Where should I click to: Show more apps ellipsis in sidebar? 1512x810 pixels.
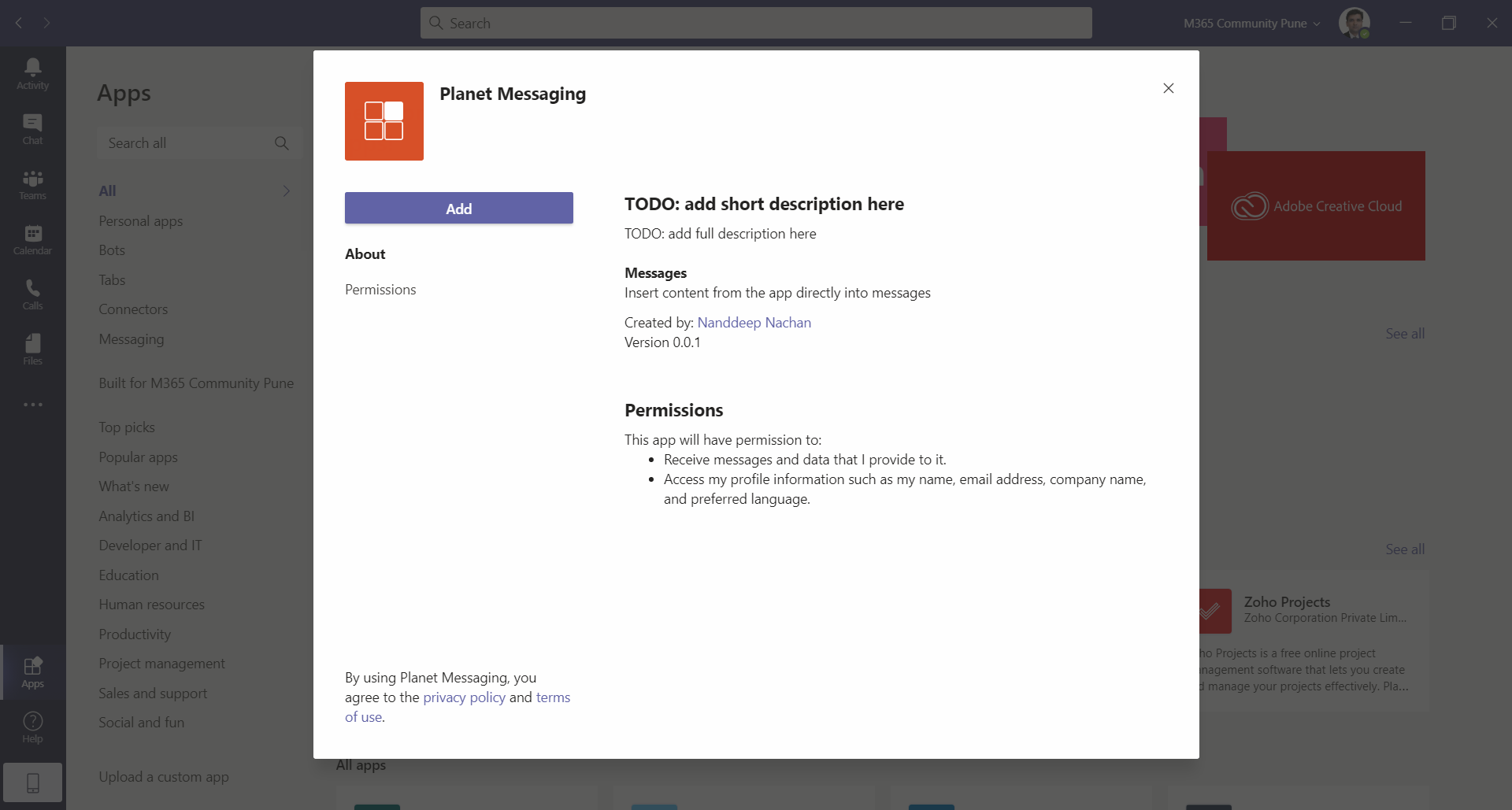click(x=32, y=405)
